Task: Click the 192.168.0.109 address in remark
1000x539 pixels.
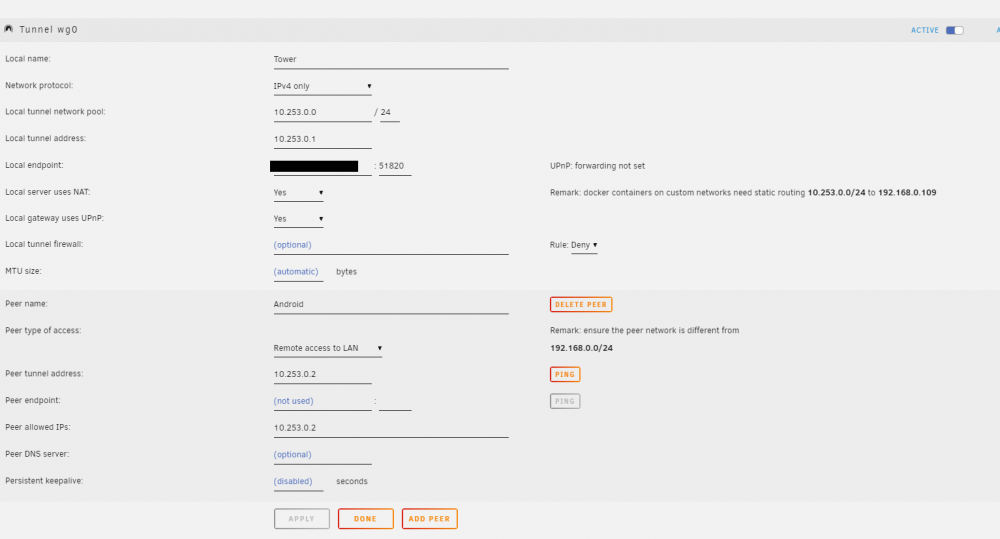Action: pos(907,193)
